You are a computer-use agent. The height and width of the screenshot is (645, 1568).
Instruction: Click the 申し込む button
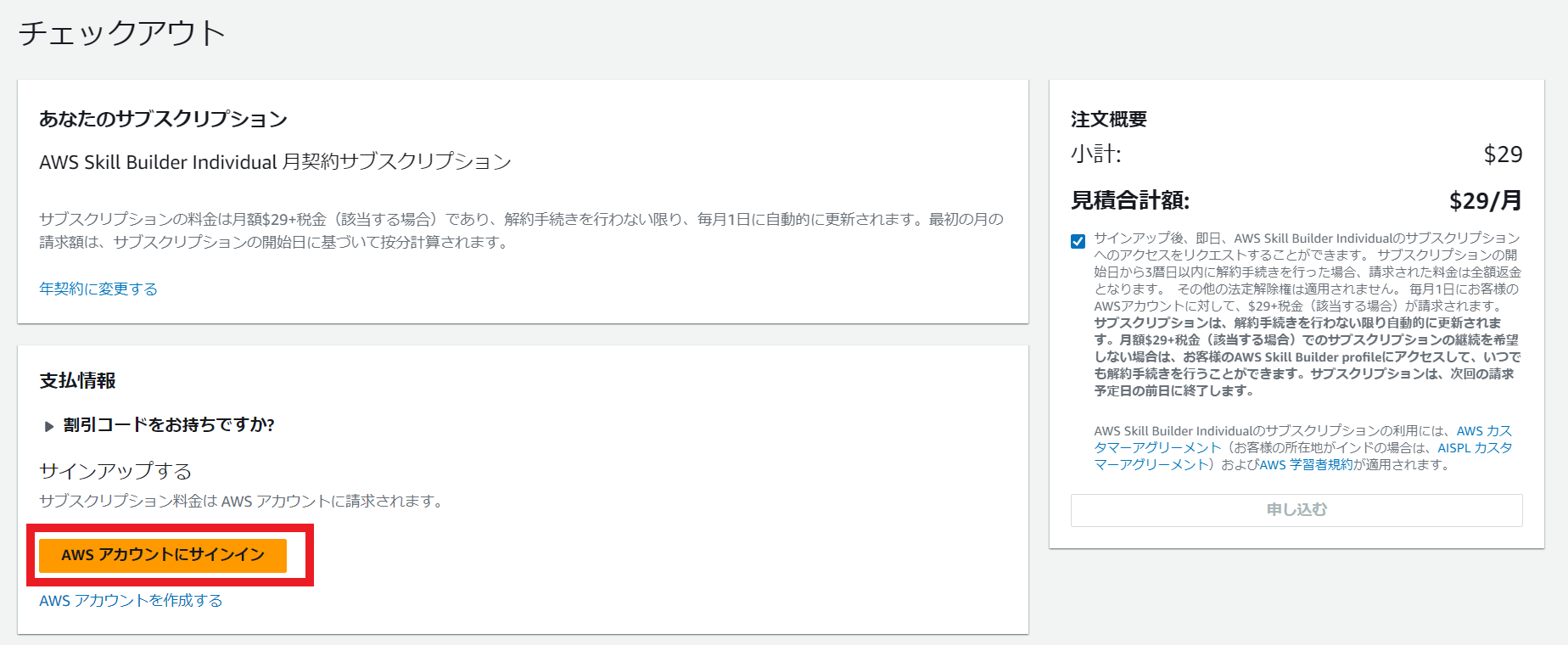(x=1296, y=510)
